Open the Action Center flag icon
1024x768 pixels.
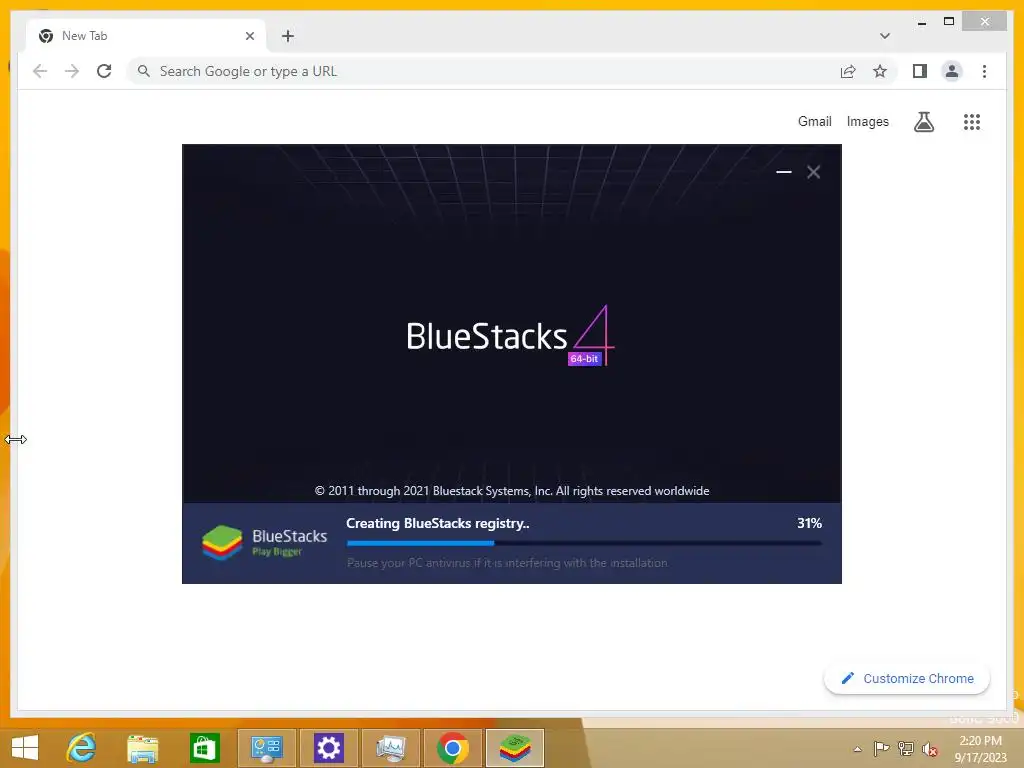(x=881, y=749)
